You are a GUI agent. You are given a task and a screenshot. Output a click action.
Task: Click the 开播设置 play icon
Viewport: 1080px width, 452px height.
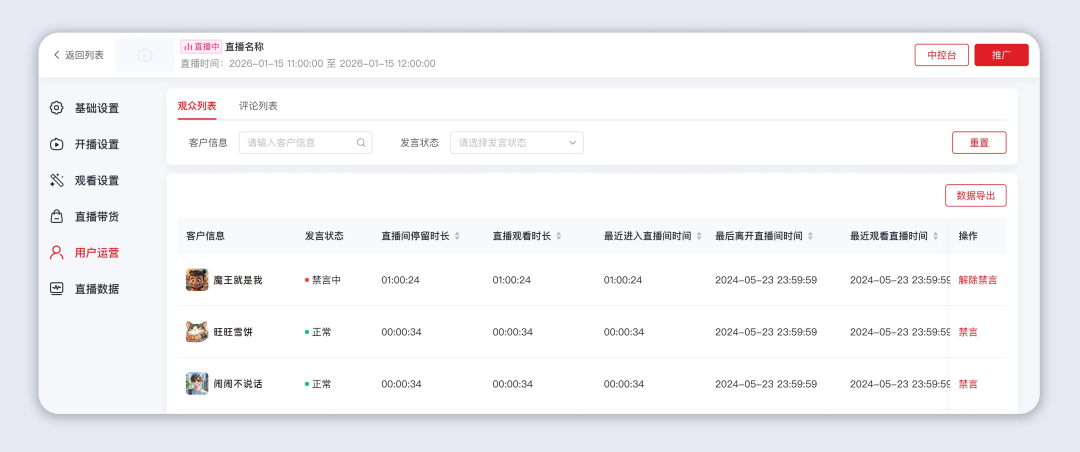57,144
